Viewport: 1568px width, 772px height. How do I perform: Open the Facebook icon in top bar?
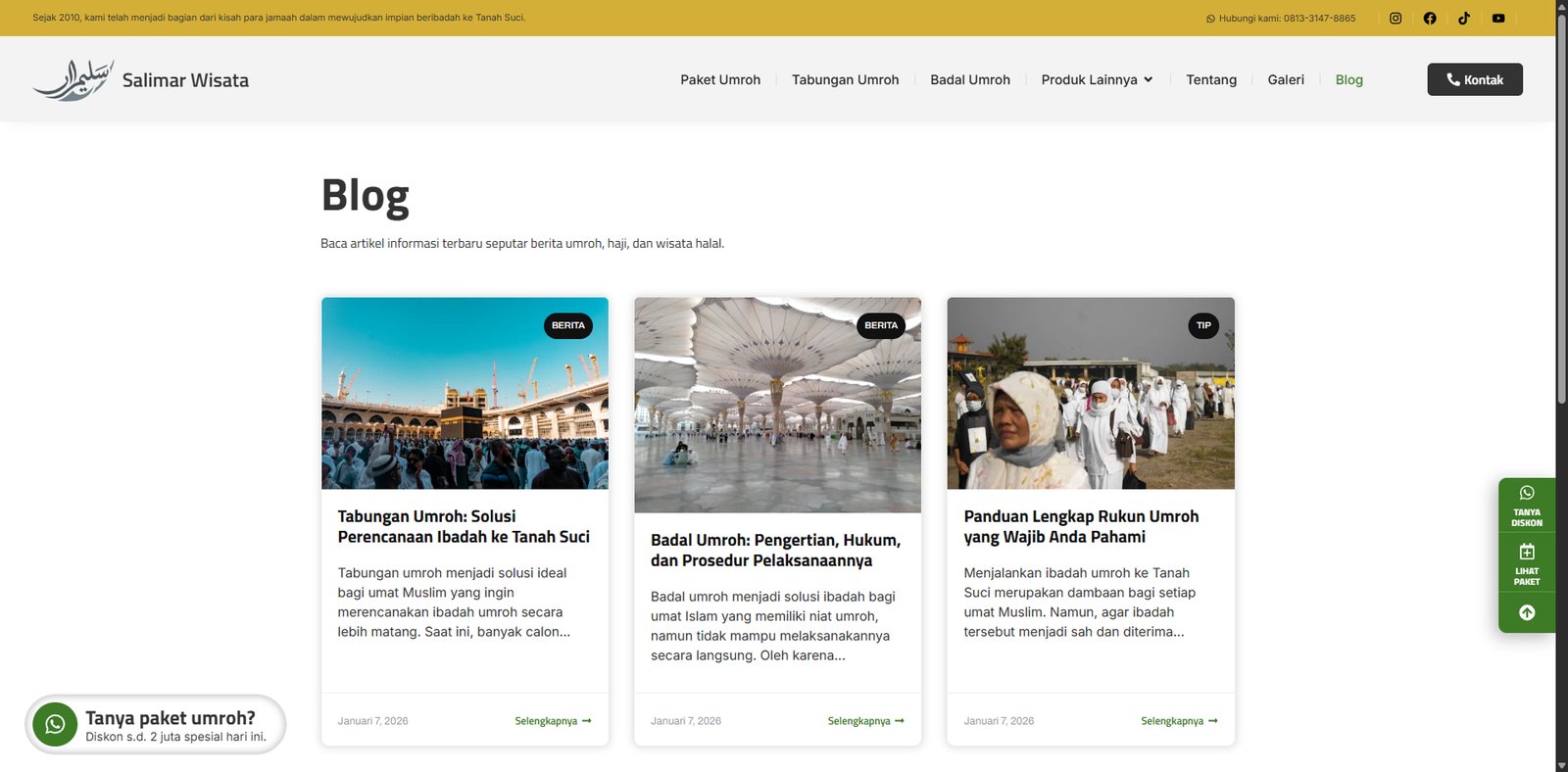(1430, 19)
